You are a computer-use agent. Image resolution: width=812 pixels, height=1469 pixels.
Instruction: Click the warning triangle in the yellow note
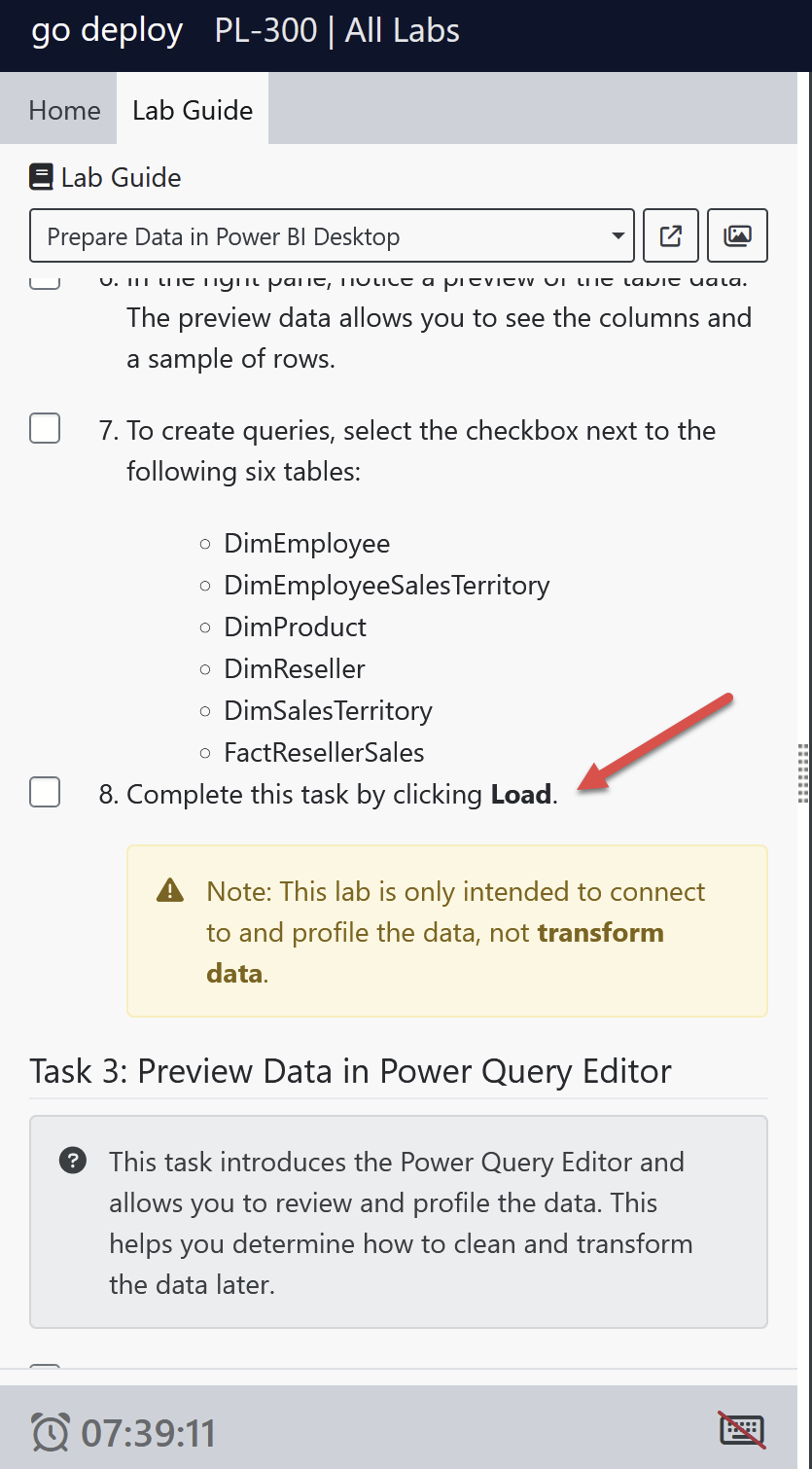169,889
